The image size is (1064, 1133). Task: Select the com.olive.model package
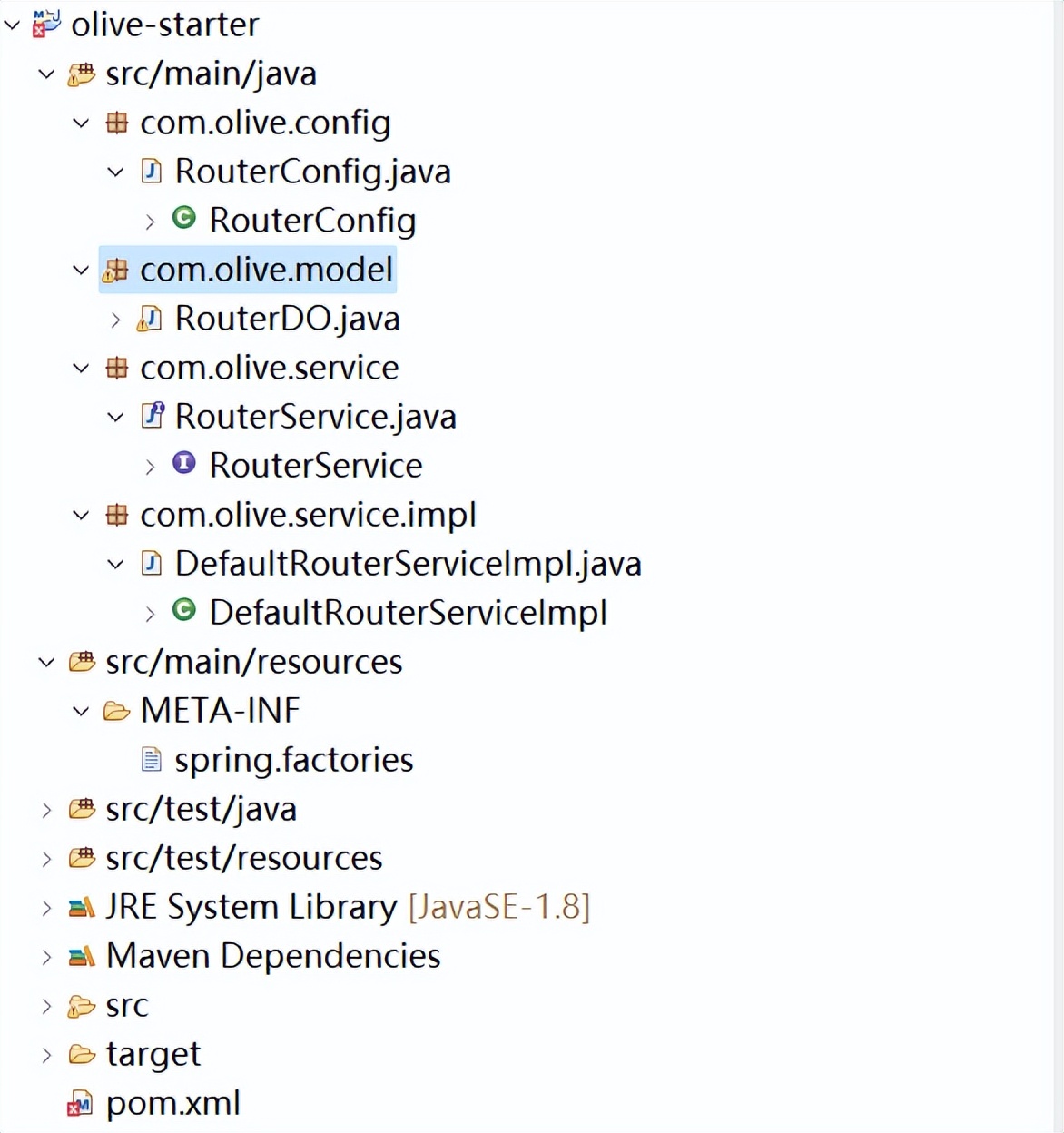[266, 270]
